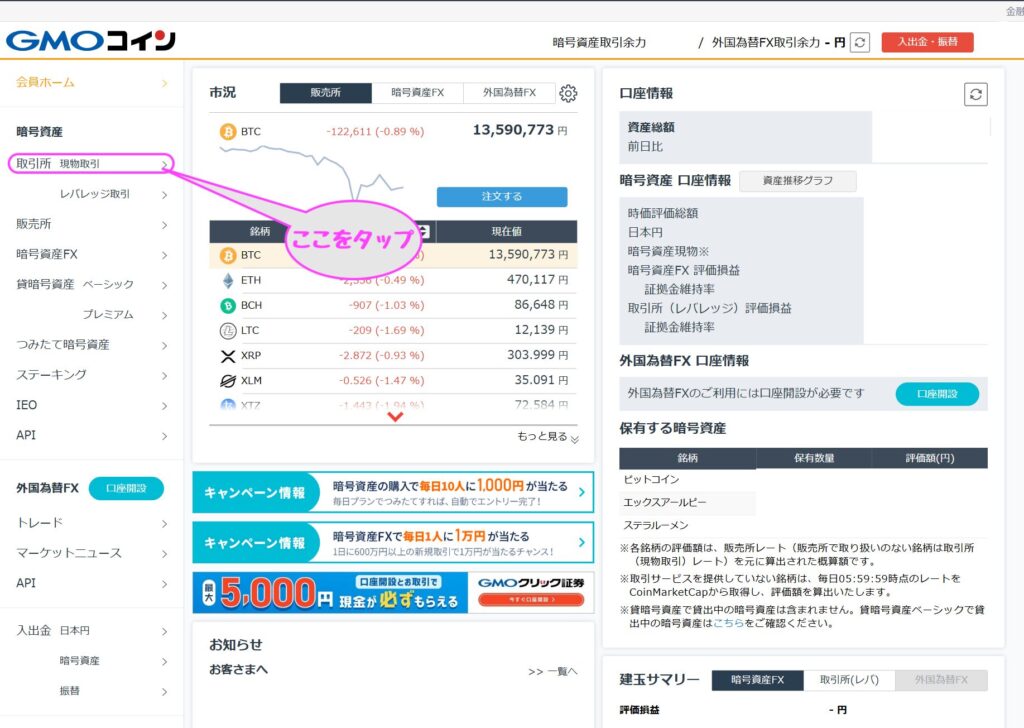This screenshot has width=1024, height=728.
Task: Click the market settings gear icon
Action: coord(568,94)
